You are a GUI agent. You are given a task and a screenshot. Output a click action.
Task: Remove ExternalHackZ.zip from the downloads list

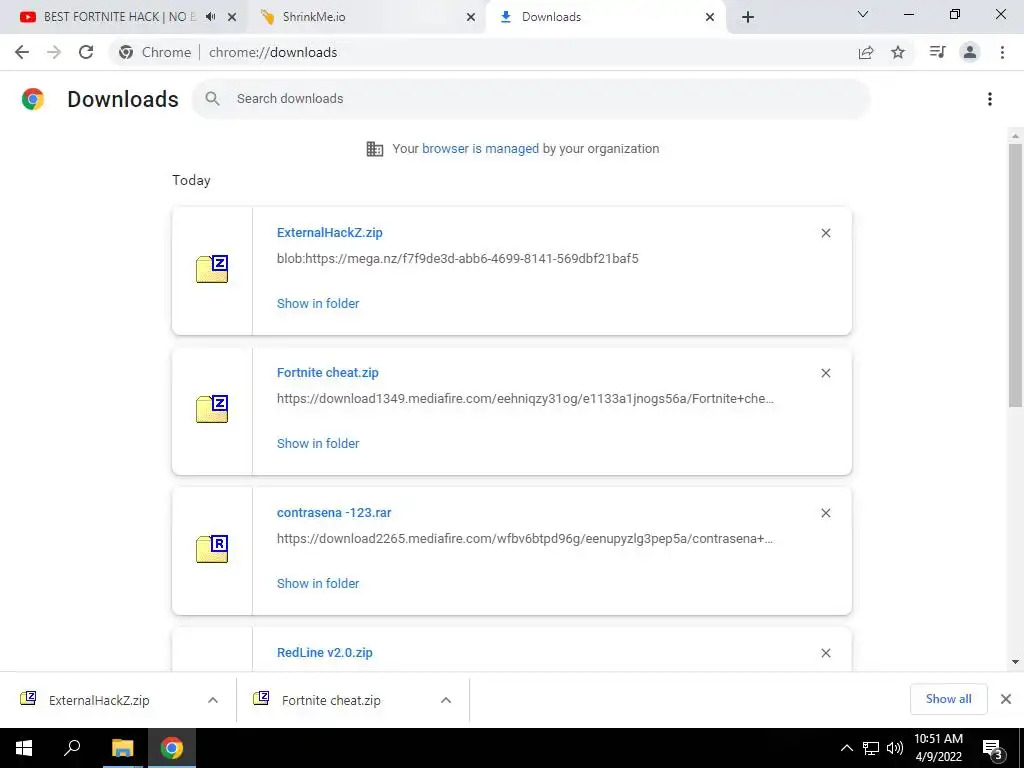point(825,233)
